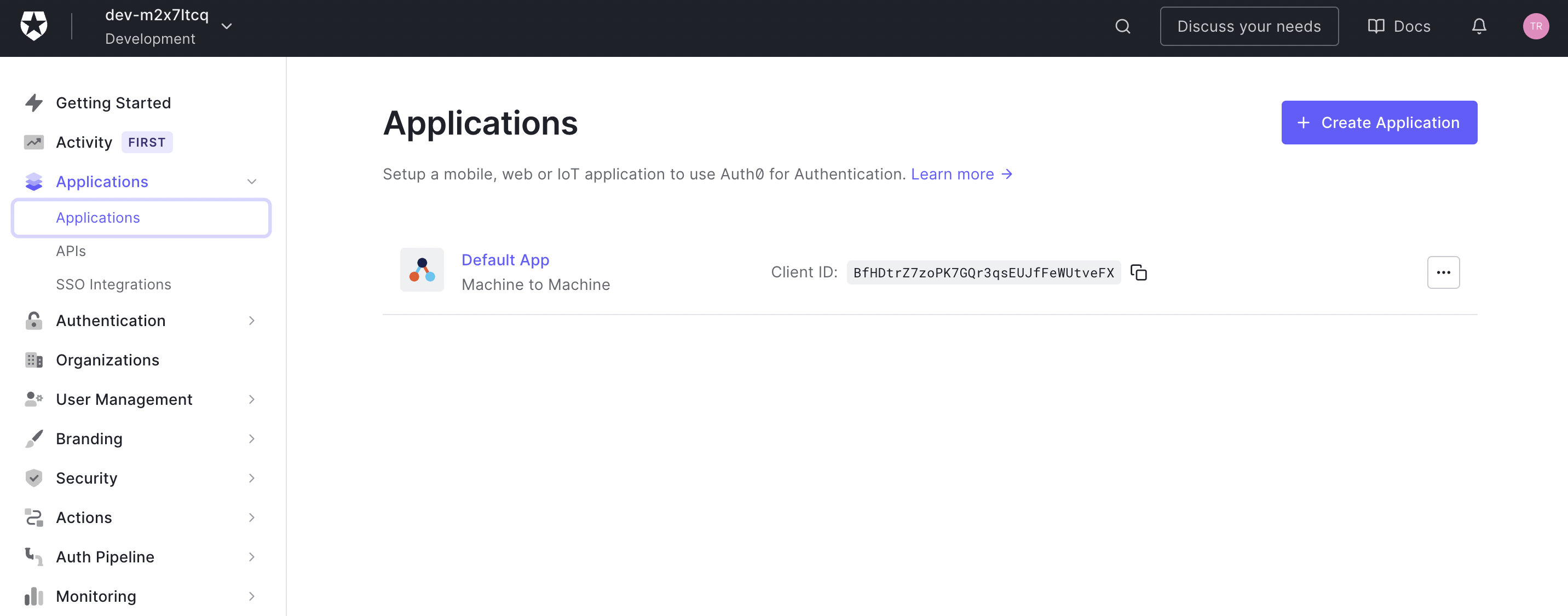Click the TR profile avatar
Screen dimensions: 1568x616
(1536, 26)
